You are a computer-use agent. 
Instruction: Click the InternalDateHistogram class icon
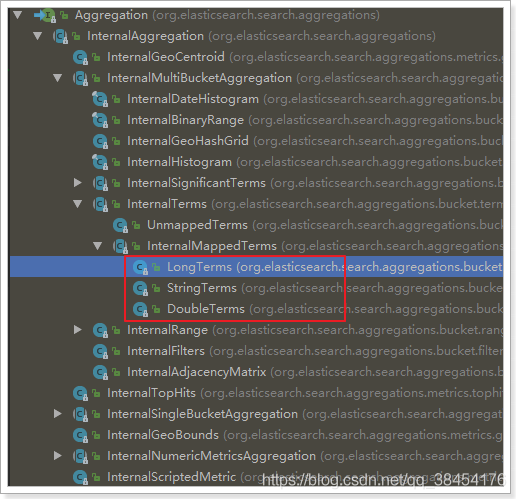tap(100, 99)
